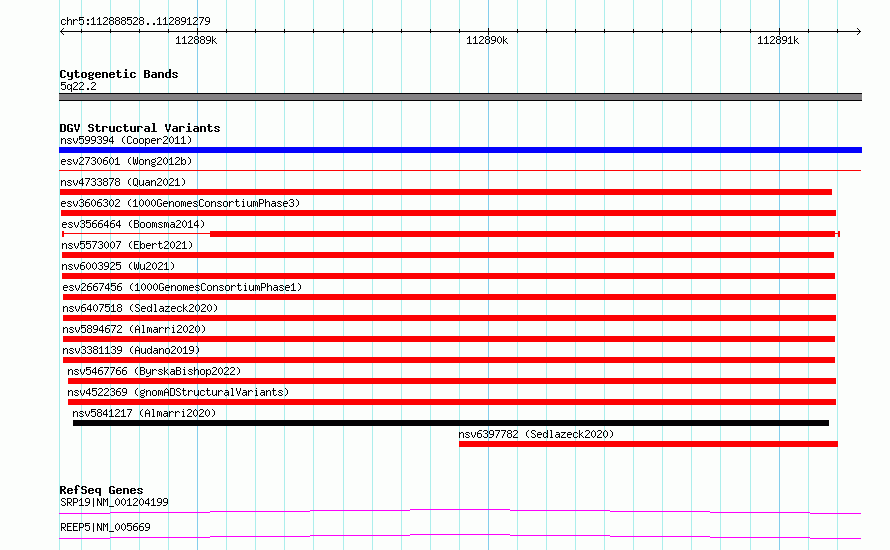Select the short red nsv6397782 variant bar
Image resolution: width=890 pixels, height=550 pixels.
648,444
